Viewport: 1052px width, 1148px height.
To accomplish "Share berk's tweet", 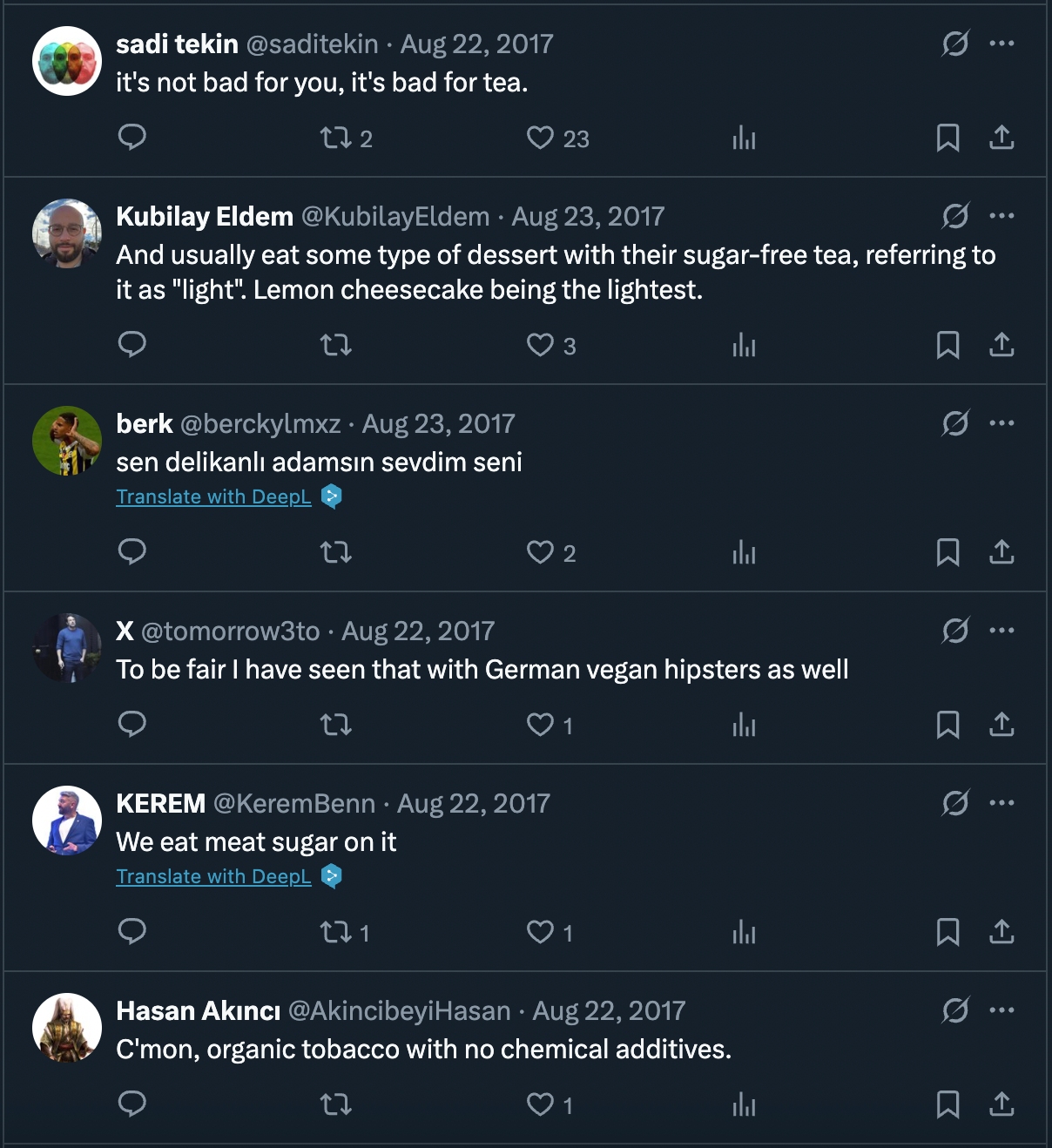I will click(x=1001, y=552).
